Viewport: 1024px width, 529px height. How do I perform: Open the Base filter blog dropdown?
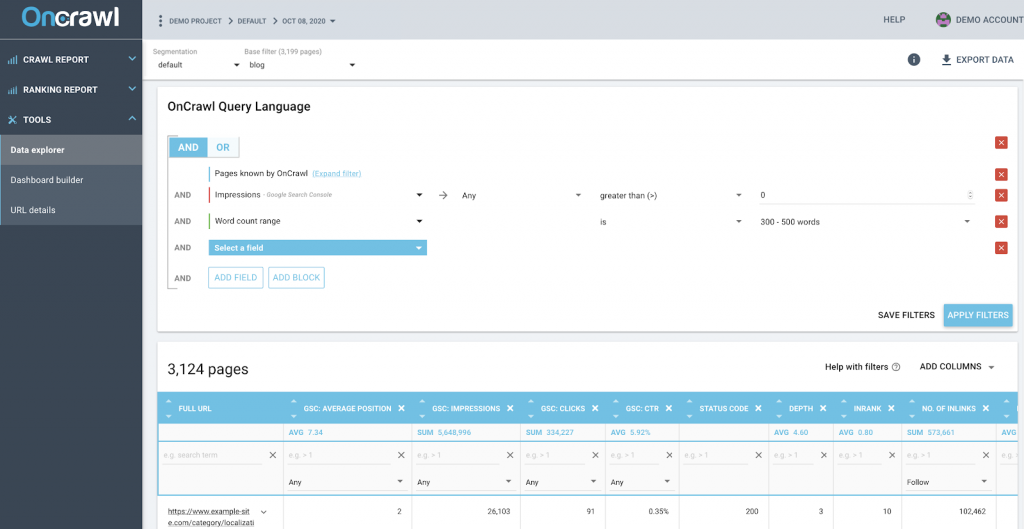point(302,66)
